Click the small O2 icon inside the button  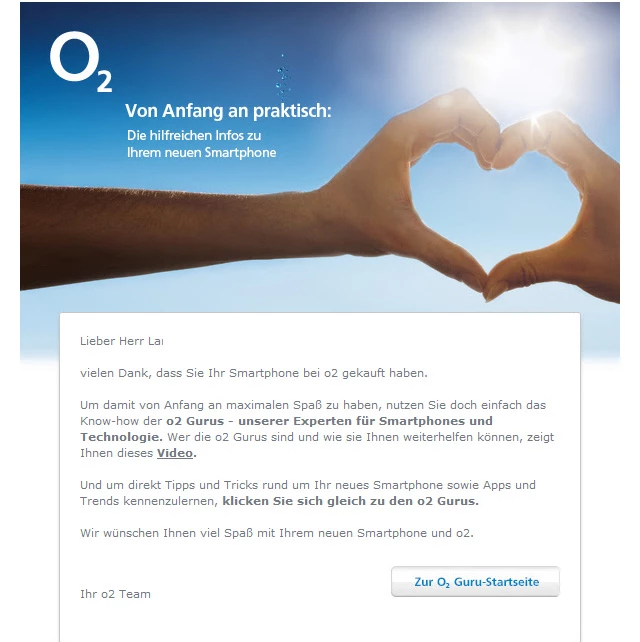pos(443,582)
